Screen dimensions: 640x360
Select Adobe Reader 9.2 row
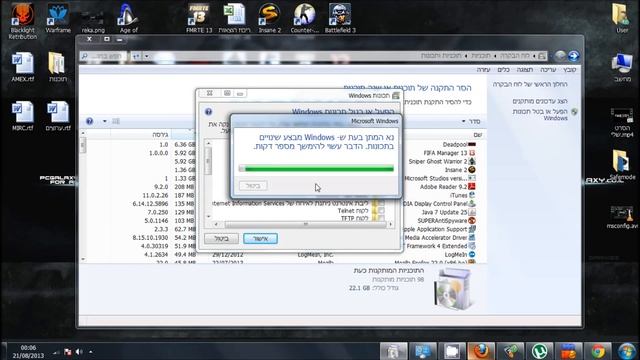[x=447, y=187]
